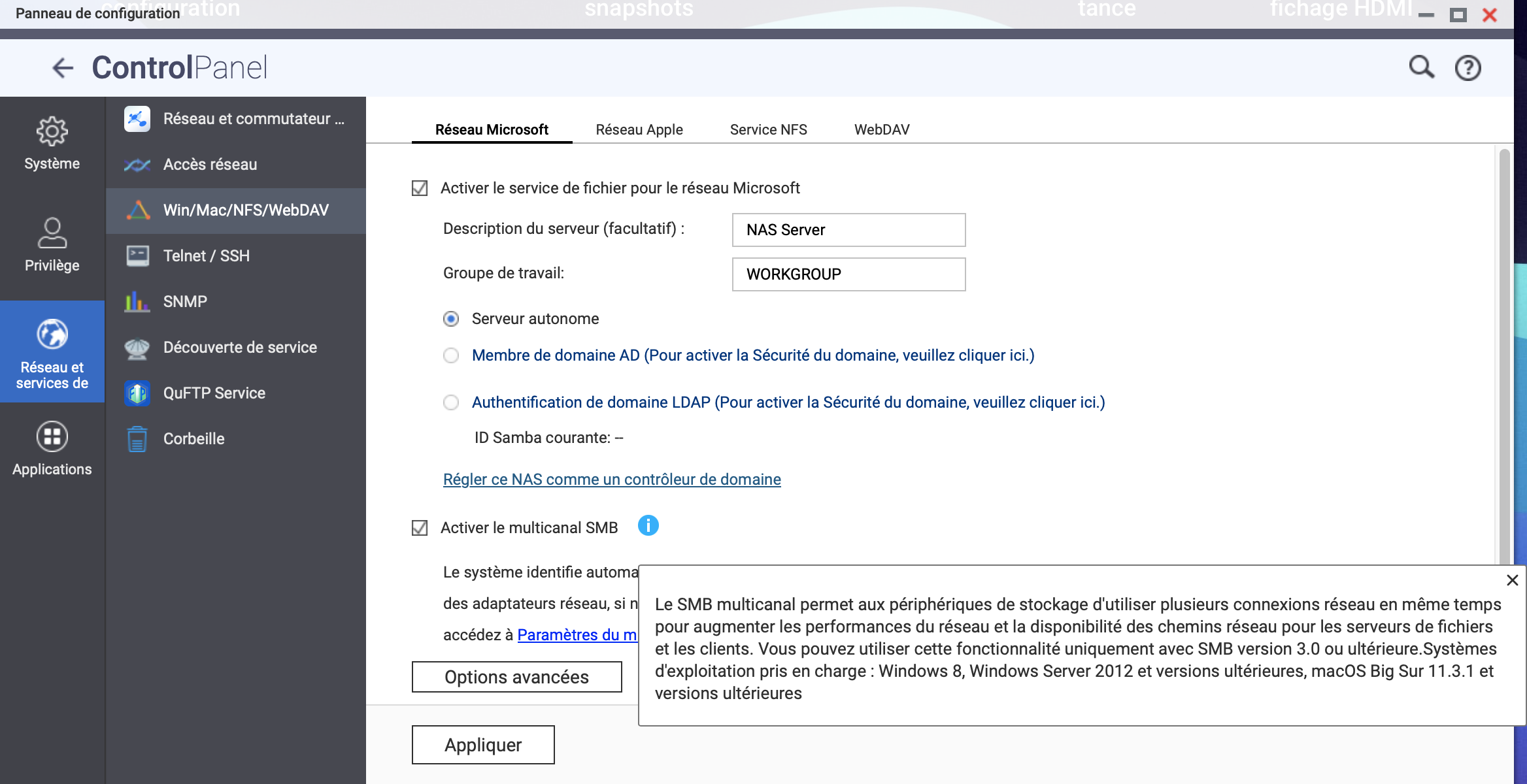This screenshot has width=1527, height=784.
Task: Open Telnet / SSH settings entry
Action: (236, 256)
